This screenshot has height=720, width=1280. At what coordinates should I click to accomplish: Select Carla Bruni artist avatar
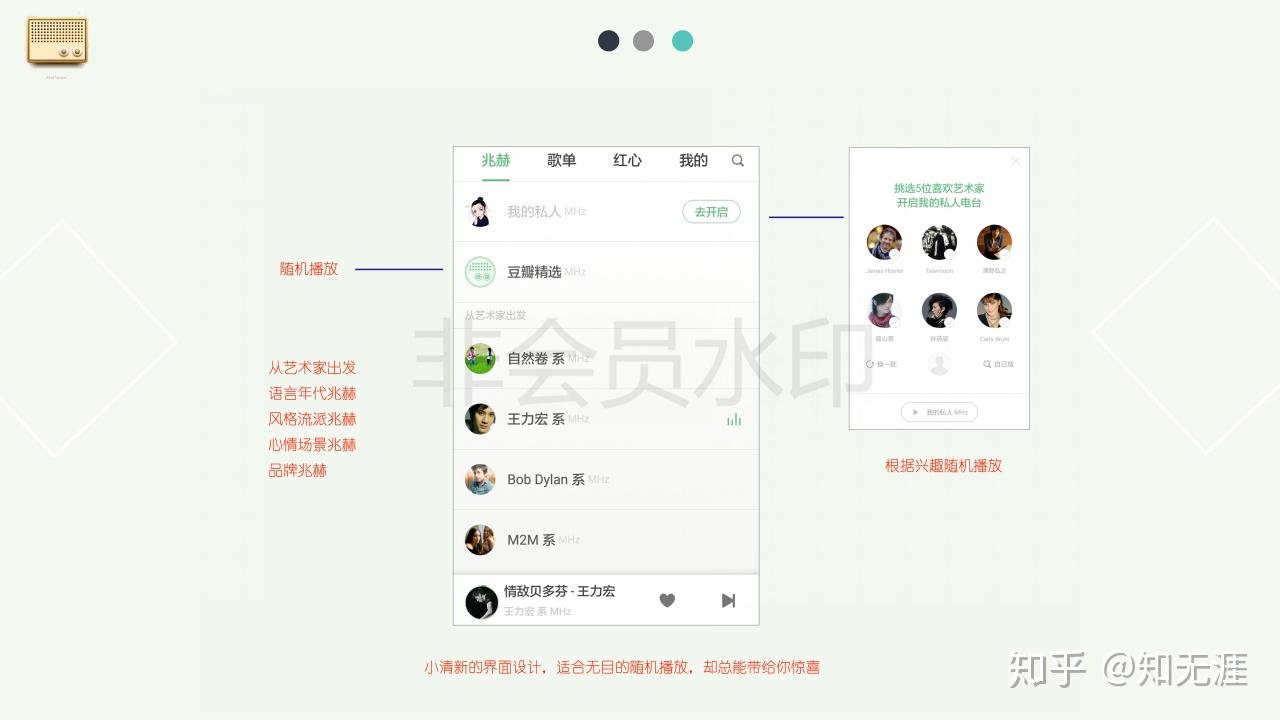(x=994, y=310)
